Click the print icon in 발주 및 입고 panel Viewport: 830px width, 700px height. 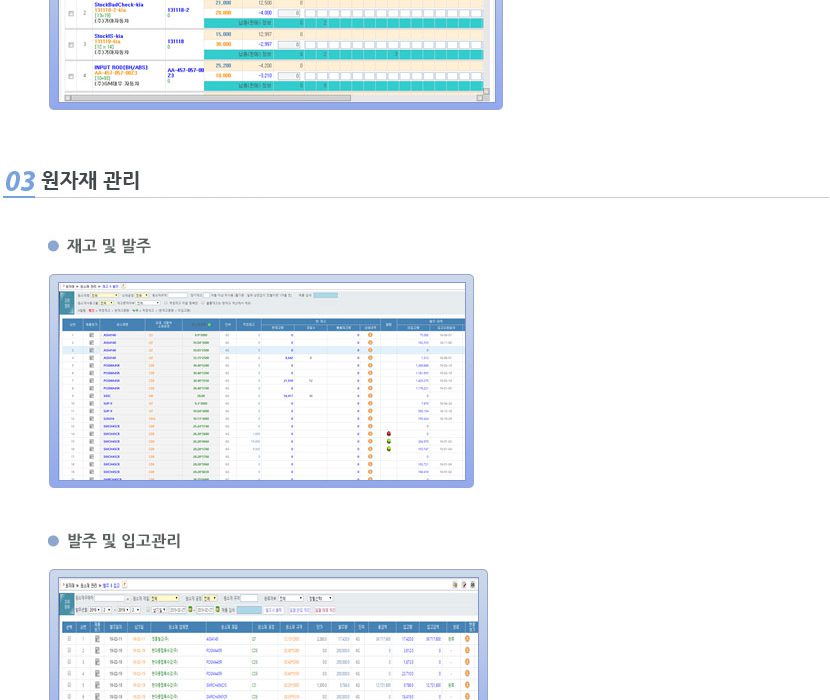455,584
